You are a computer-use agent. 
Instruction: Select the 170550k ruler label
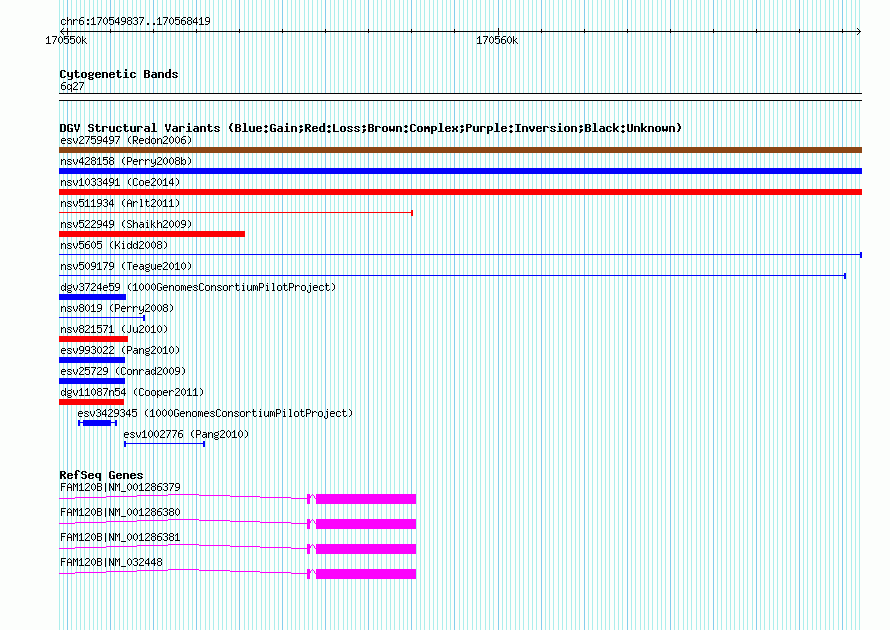(66, 41)
